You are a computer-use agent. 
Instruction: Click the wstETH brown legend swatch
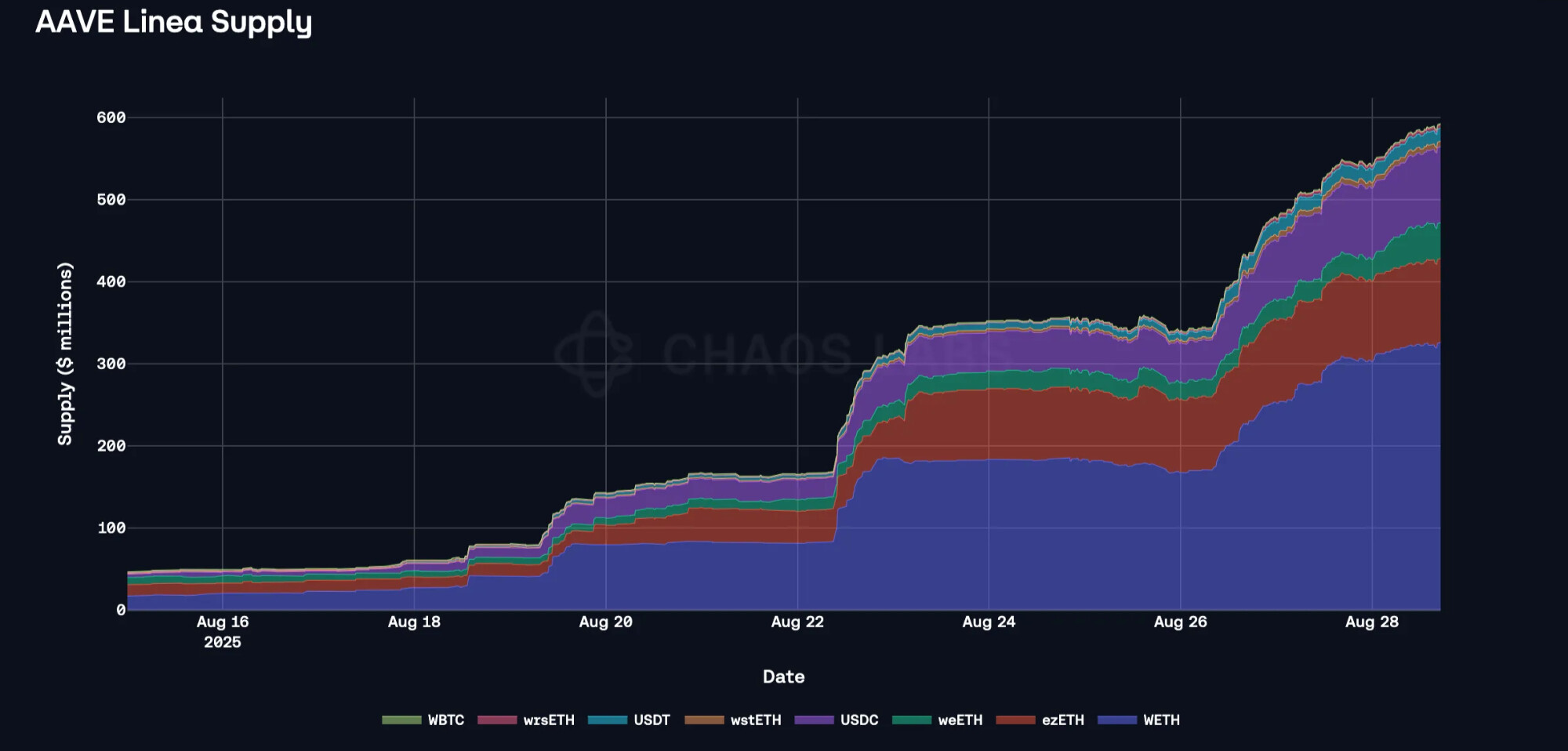(x=704, y=720)
